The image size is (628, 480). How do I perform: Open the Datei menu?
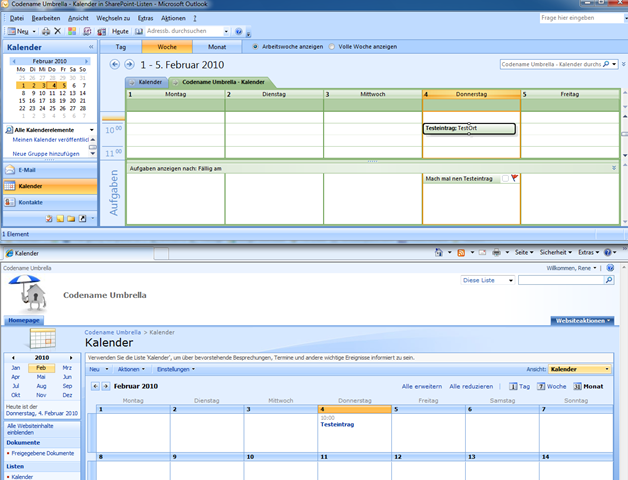(16, 18)
